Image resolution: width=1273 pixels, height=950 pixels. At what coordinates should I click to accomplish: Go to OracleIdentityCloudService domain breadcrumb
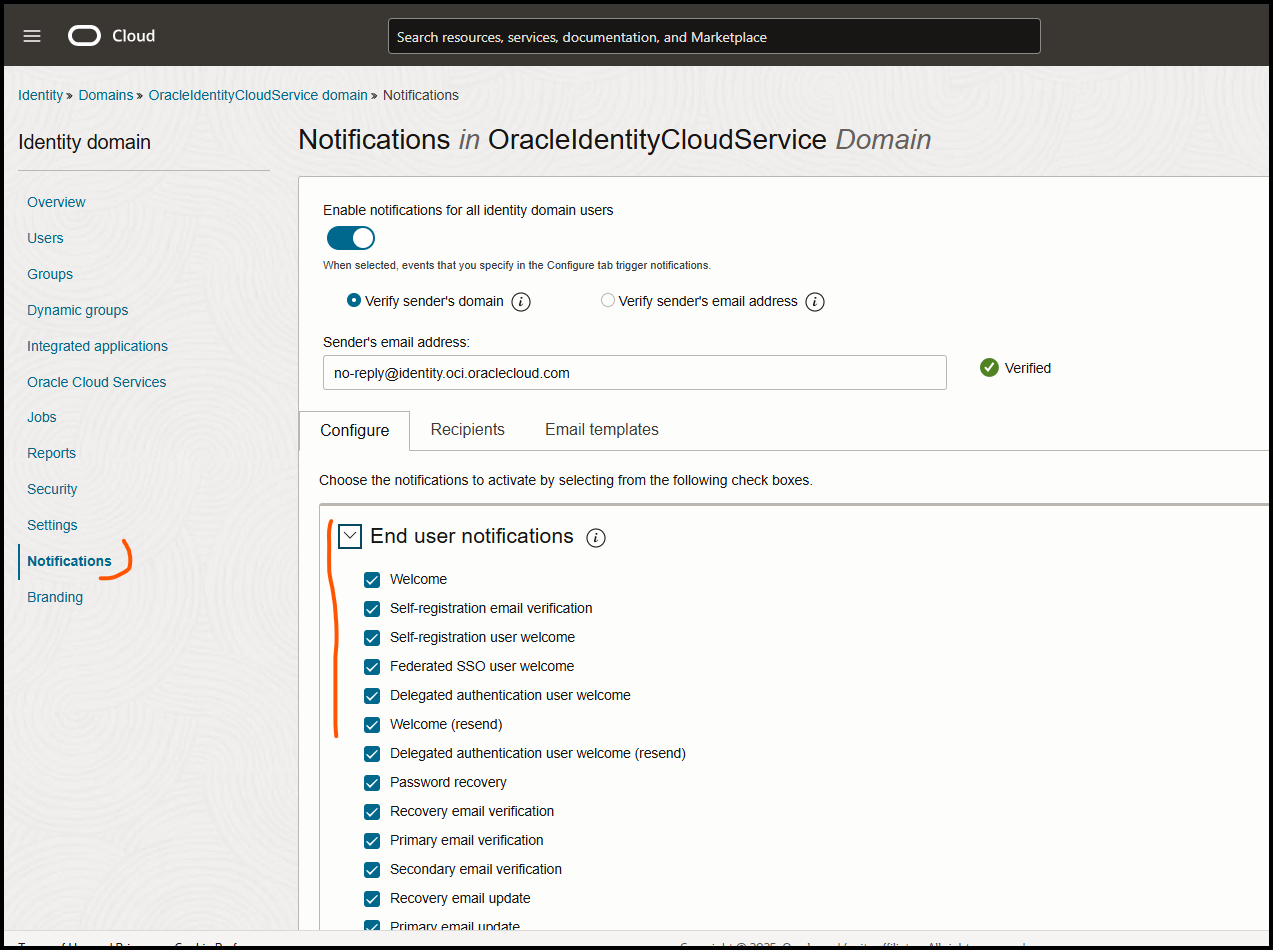[258, 95]
